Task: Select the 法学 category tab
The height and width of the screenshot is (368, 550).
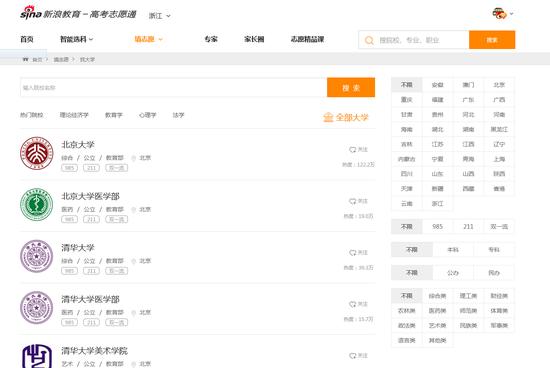Action: pos(178,115)
